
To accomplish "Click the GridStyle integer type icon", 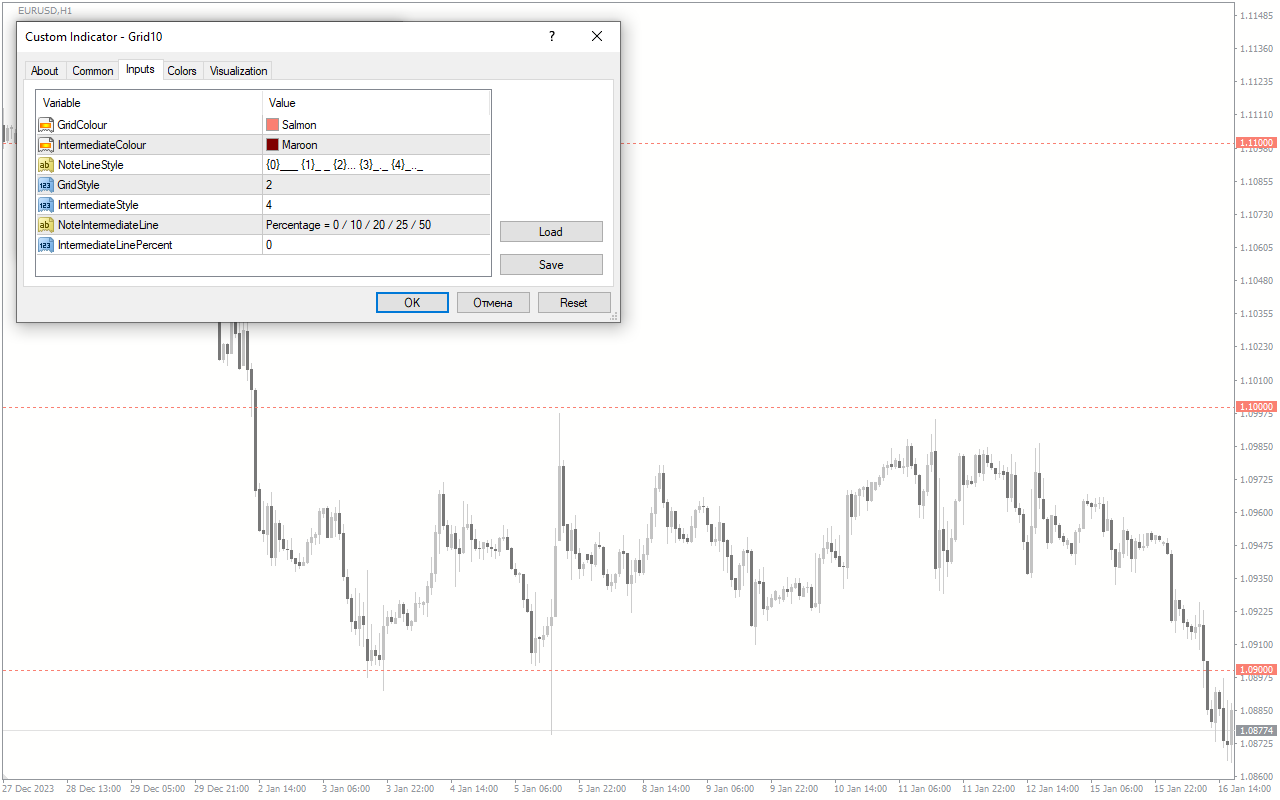I will pyautogui.click(x=45, y=185).
